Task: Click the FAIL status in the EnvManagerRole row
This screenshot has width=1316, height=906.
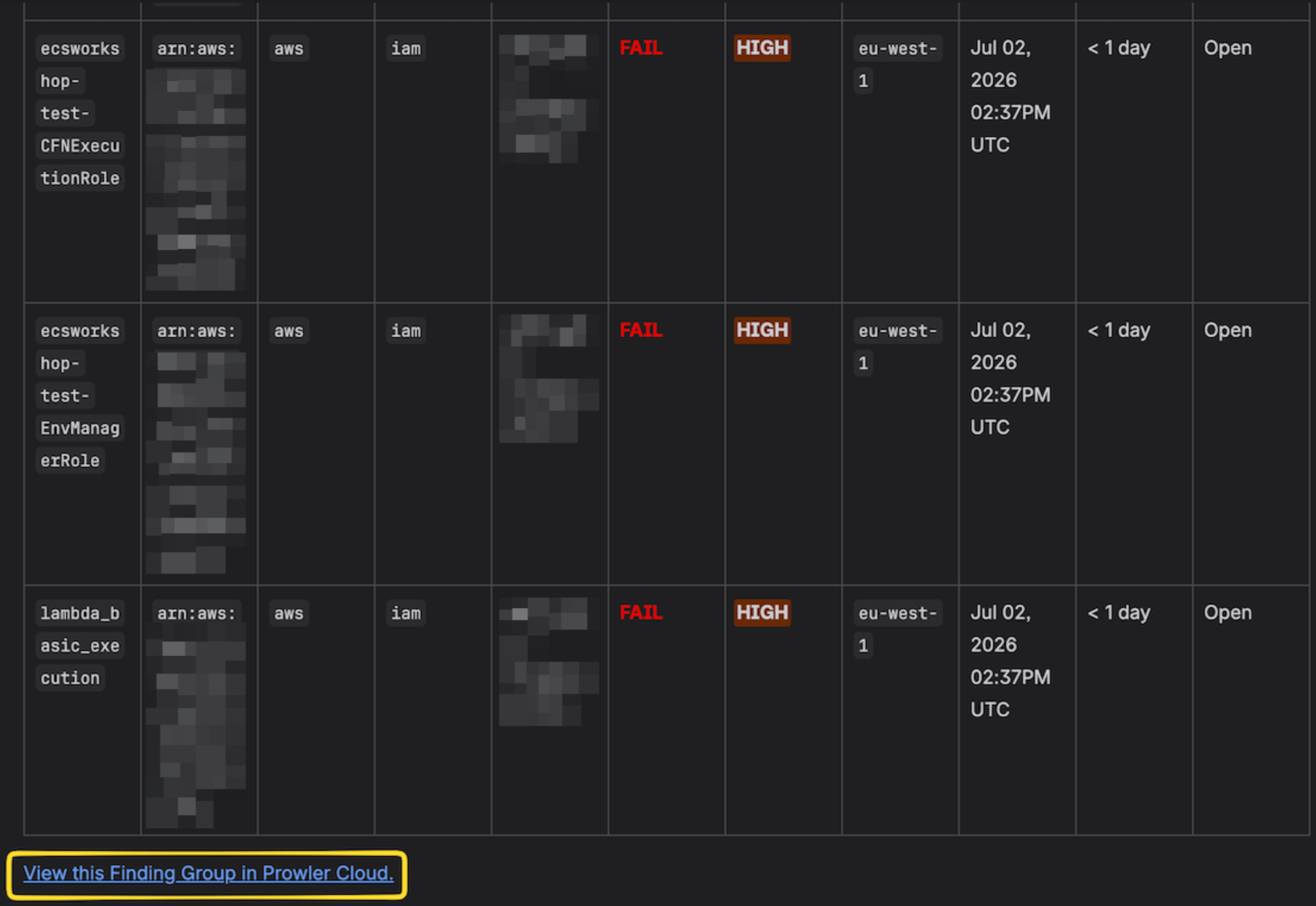Action: [x=641, y=330]
